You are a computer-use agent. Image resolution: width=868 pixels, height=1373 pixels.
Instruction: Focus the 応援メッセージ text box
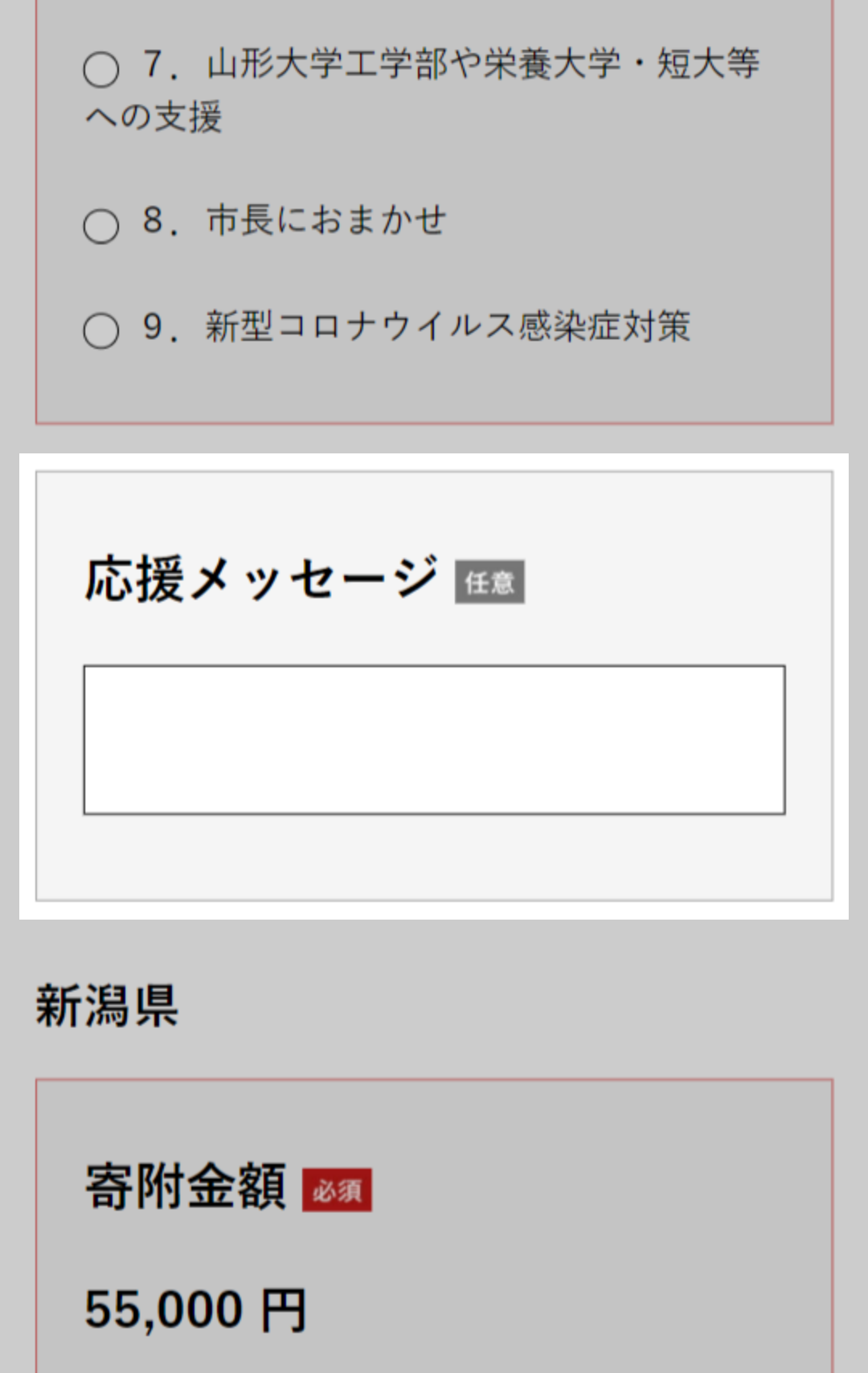pos(434,740)
